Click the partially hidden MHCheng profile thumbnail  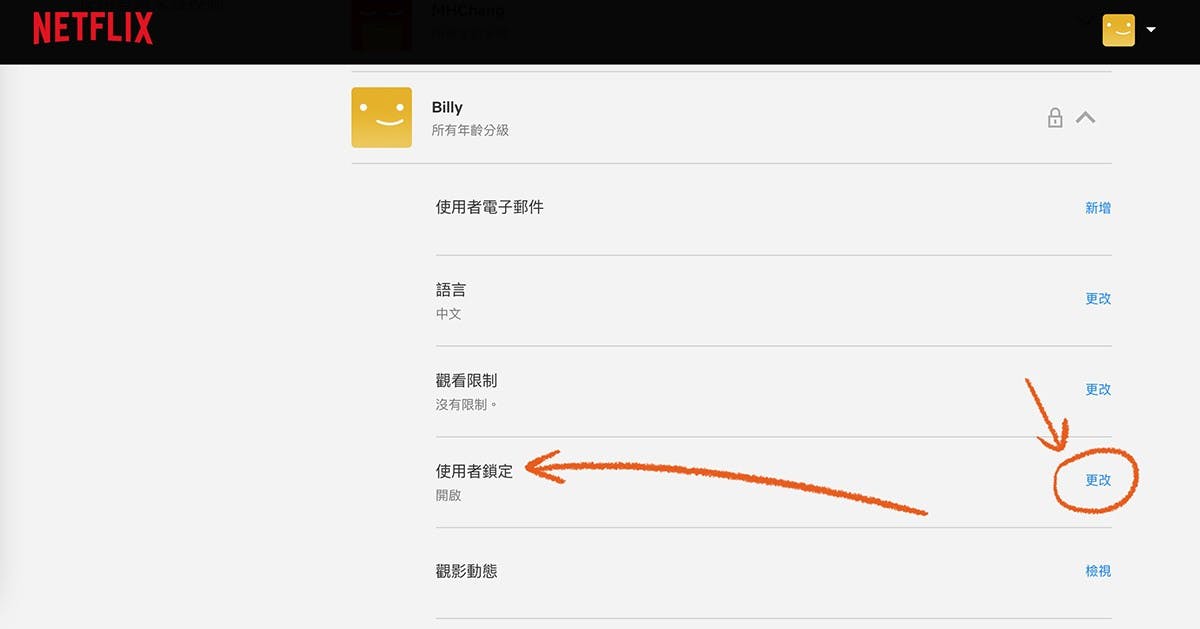pos(382,25)
